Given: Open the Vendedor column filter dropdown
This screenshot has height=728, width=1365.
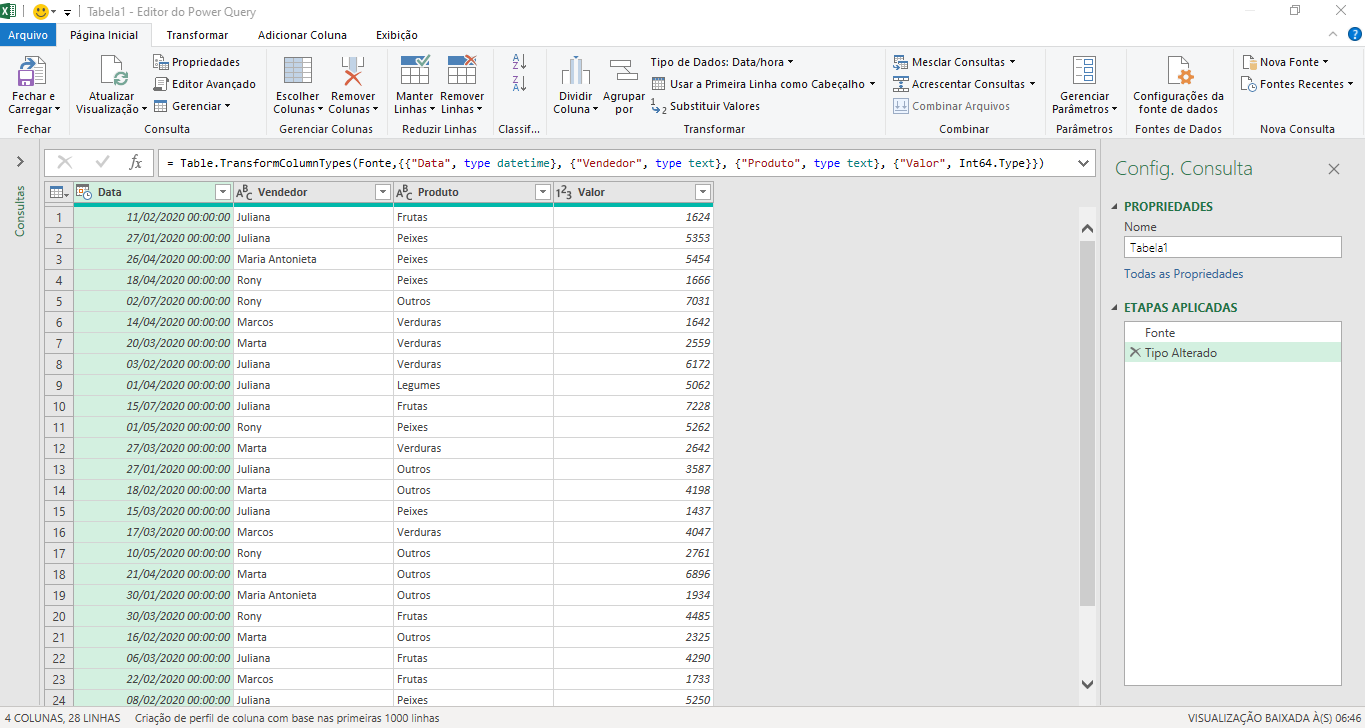Looking at the screenshot, I should click(383, 191).
